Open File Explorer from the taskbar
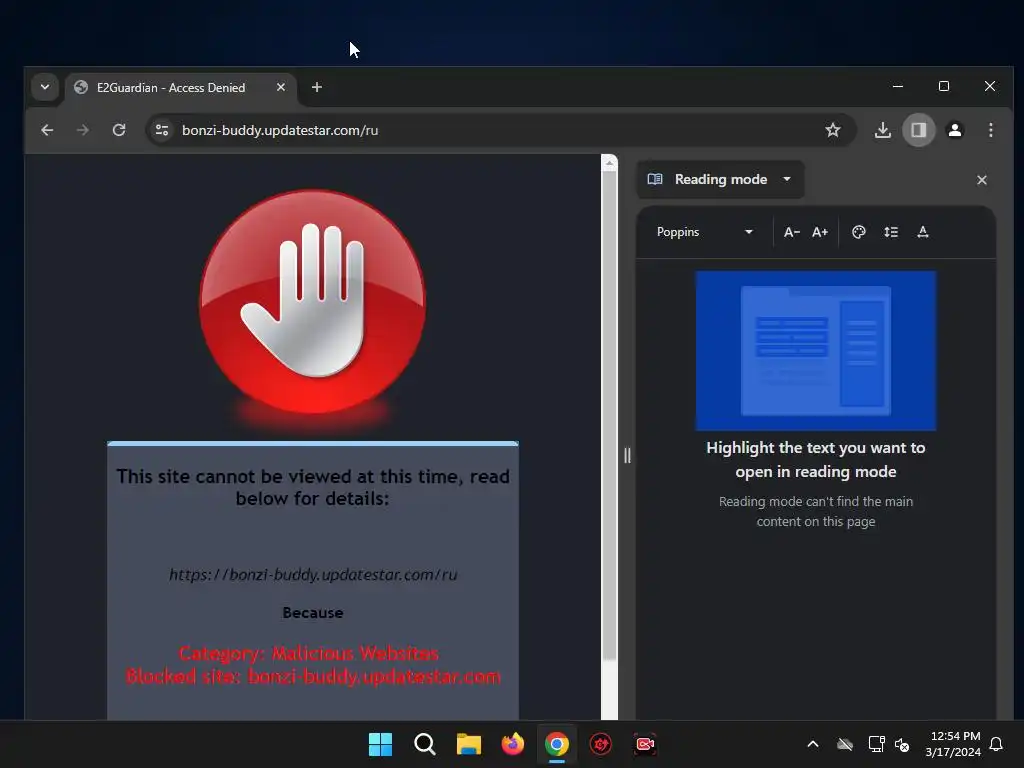The image size is (1024, 768). [x=468, y=744]
